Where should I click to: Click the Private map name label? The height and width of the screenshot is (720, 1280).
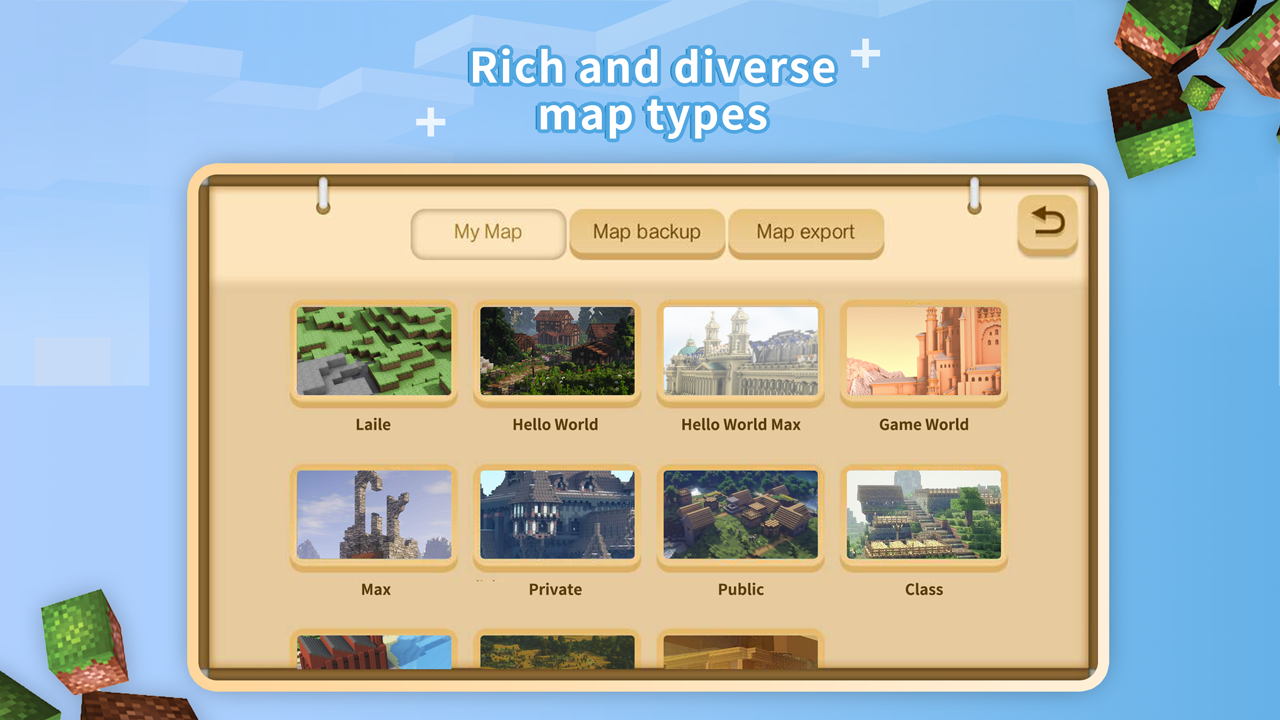pos(555,589)
